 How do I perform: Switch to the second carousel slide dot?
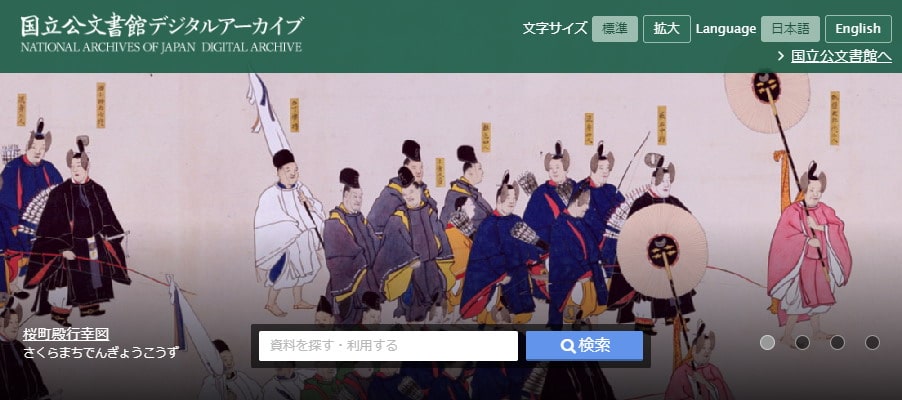coord(802,342)
